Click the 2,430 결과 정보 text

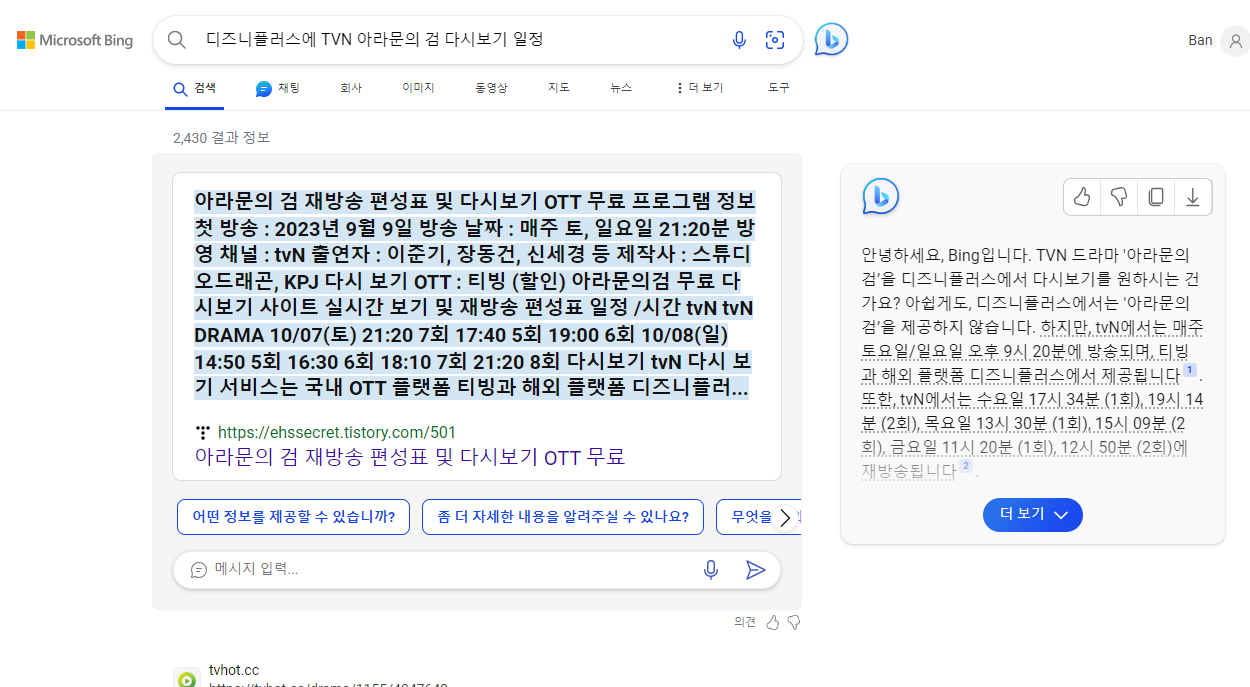(221, 137)
